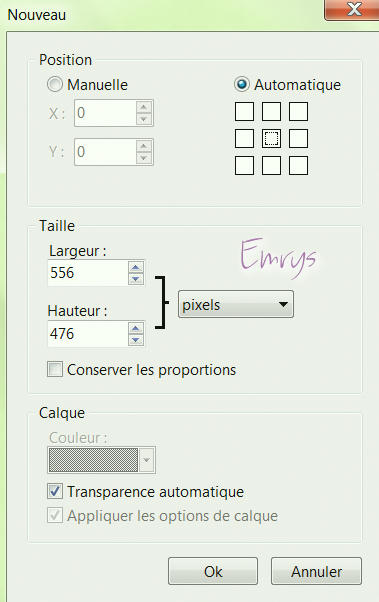This screenshot has width=379, height=602.
Task: Click the Annuler button
Action: pyautogui.click(x=316, y=571)
